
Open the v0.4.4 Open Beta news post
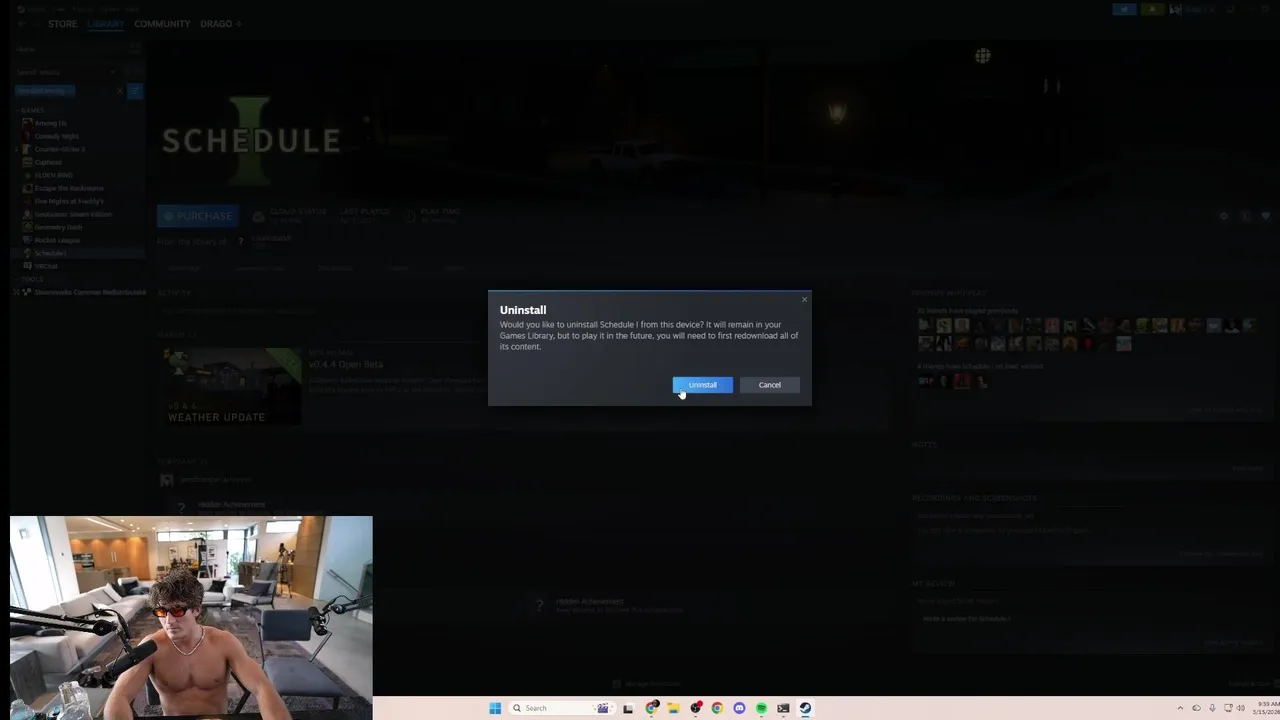click(x=345, y=364)
